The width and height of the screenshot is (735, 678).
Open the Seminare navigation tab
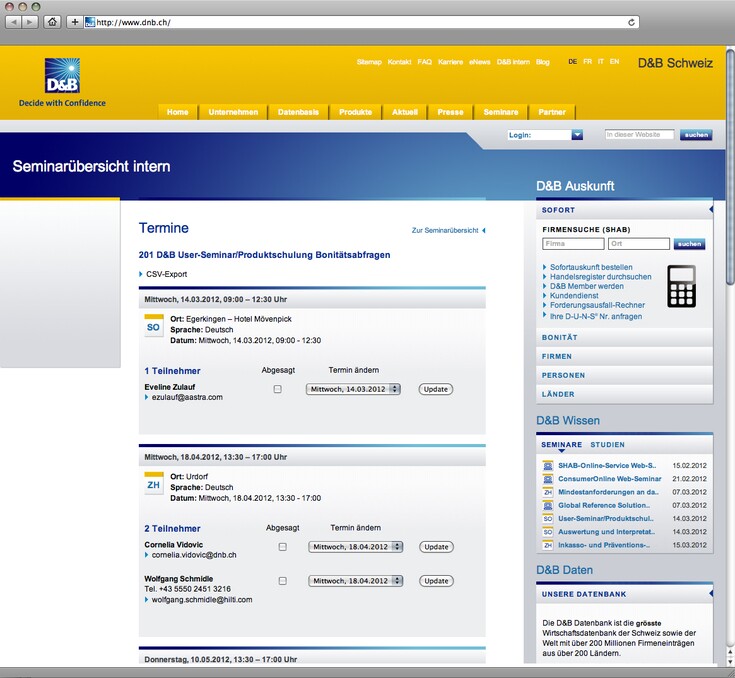tap(501, 112)
